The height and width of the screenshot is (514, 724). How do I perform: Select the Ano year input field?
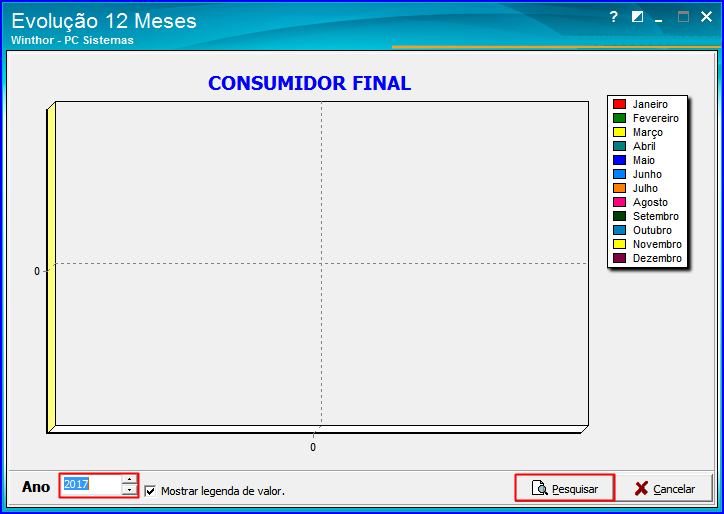[x=92, y=485]
